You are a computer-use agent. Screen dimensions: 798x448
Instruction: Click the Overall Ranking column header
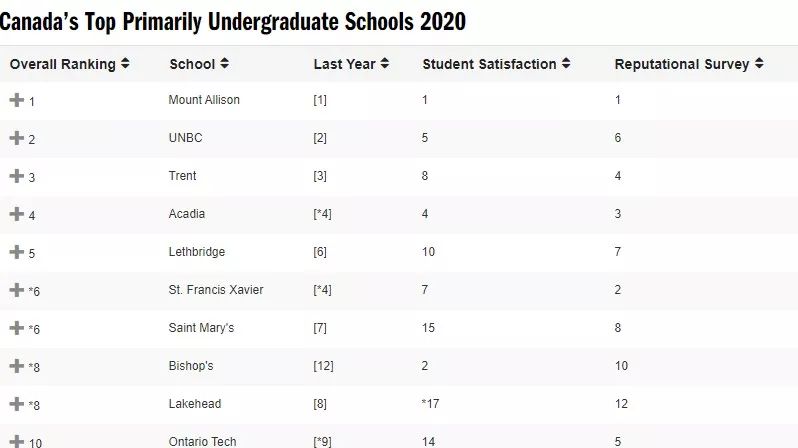(63, 64)
